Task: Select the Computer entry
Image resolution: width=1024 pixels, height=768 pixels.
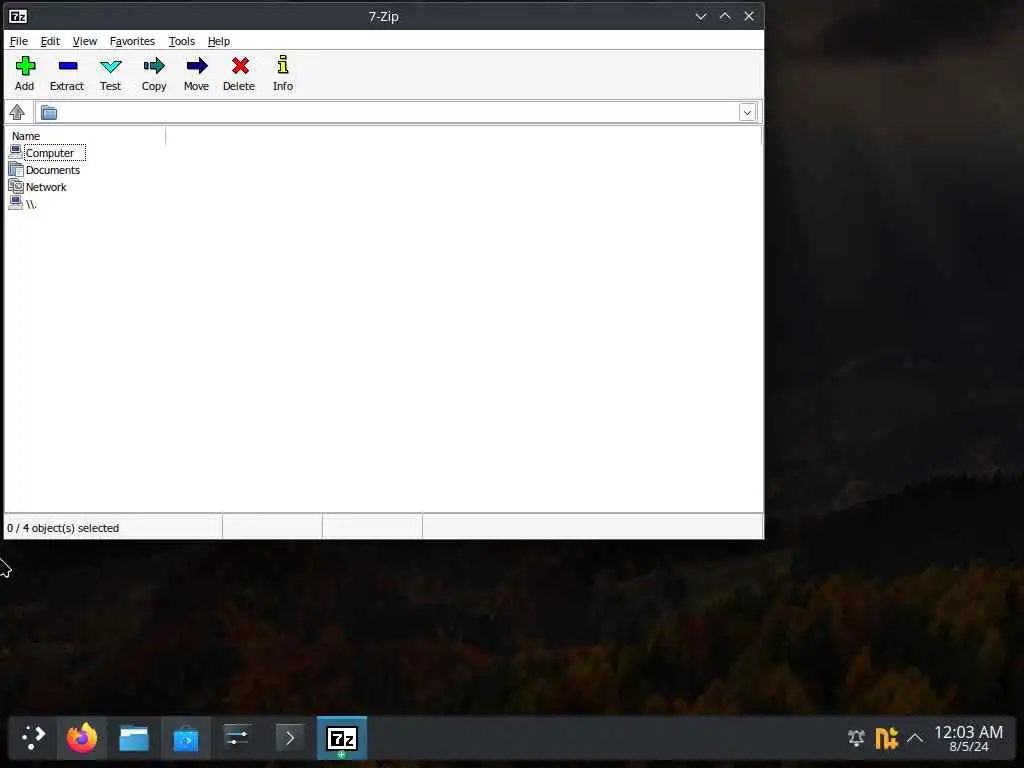Action: click(50, 153)
